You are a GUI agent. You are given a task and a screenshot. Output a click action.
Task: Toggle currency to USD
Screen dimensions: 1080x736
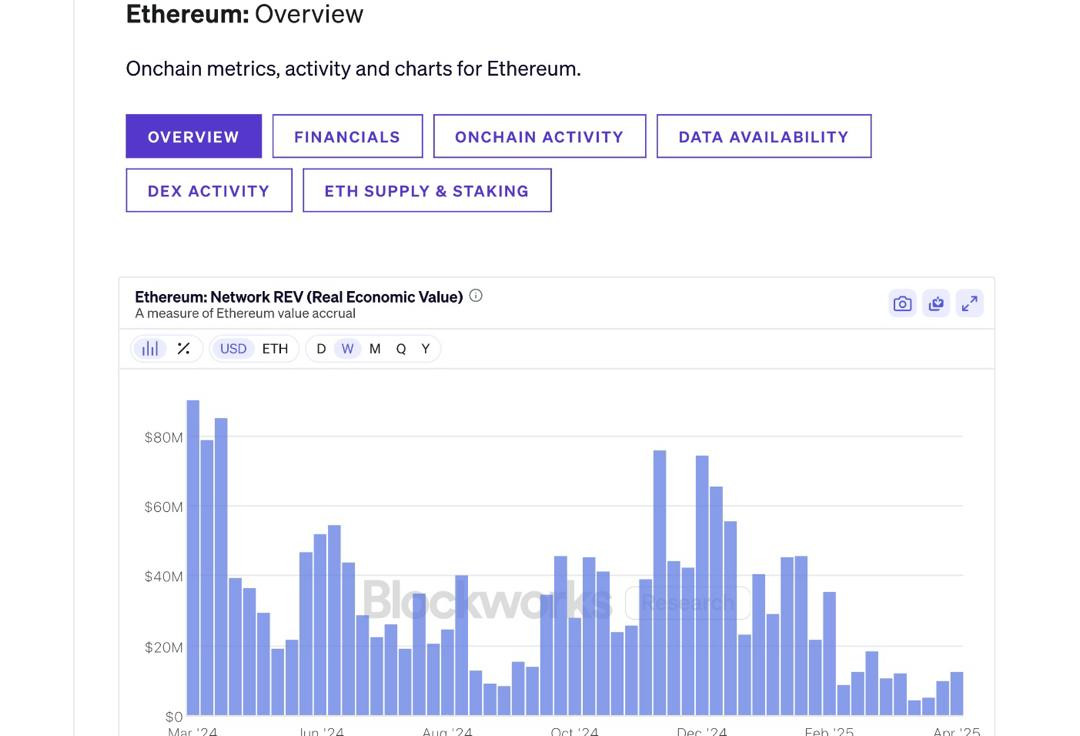tap(233, 349)
